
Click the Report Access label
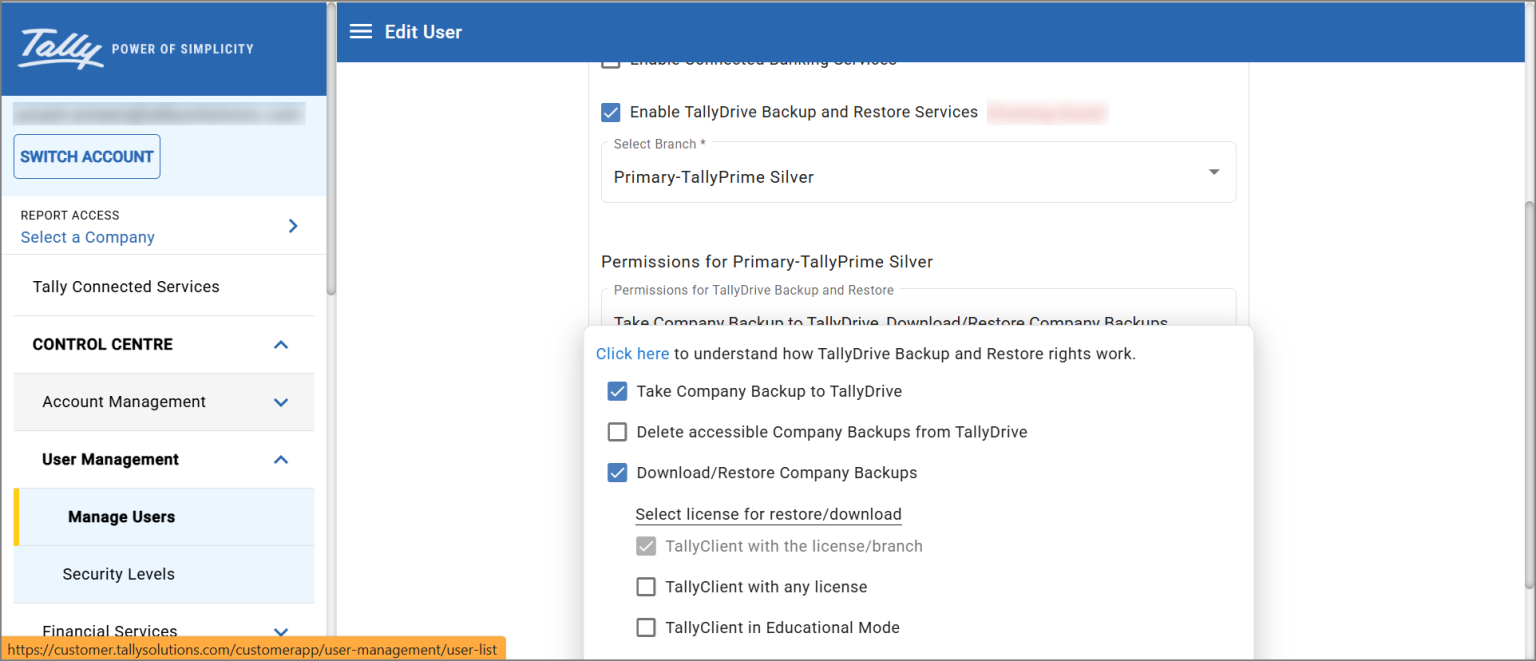[70, 215]
